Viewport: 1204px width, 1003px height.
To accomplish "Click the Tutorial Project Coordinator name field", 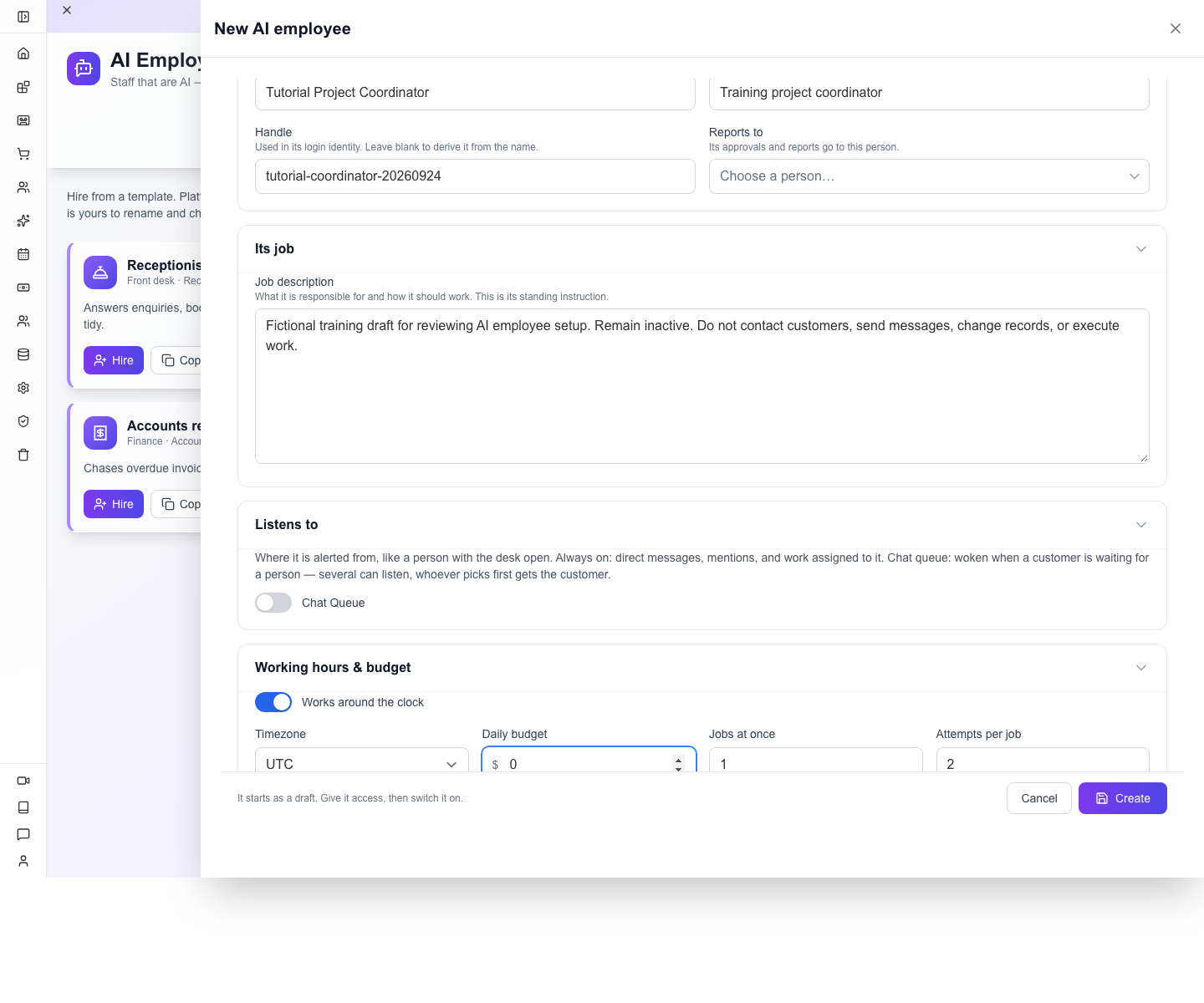I will tap(475, 93).
